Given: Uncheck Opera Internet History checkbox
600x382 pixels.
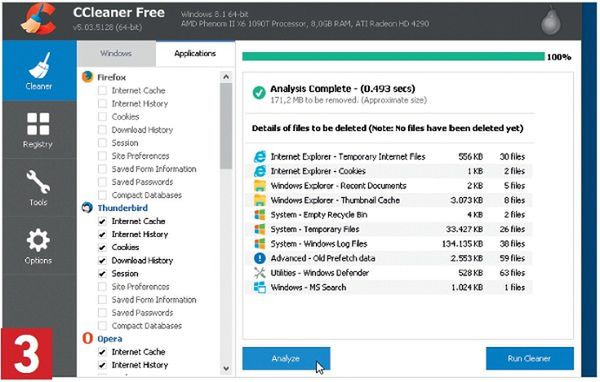Looking at the screenshot, I should 102,365.
